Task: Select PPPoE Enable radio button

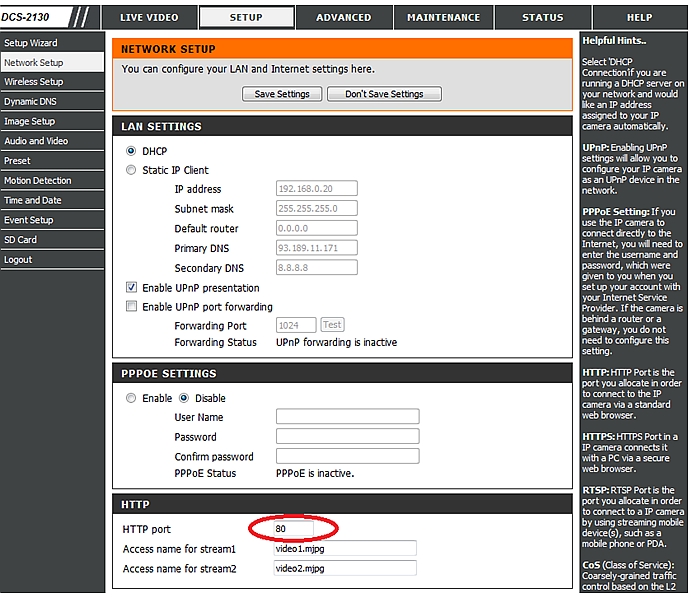Action: click(x=131, y=398)
